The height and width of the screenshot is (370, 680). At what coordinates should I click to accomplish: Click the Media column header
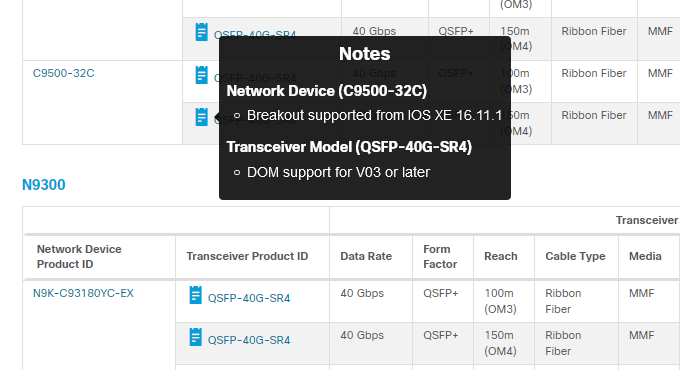pos(645,256)
